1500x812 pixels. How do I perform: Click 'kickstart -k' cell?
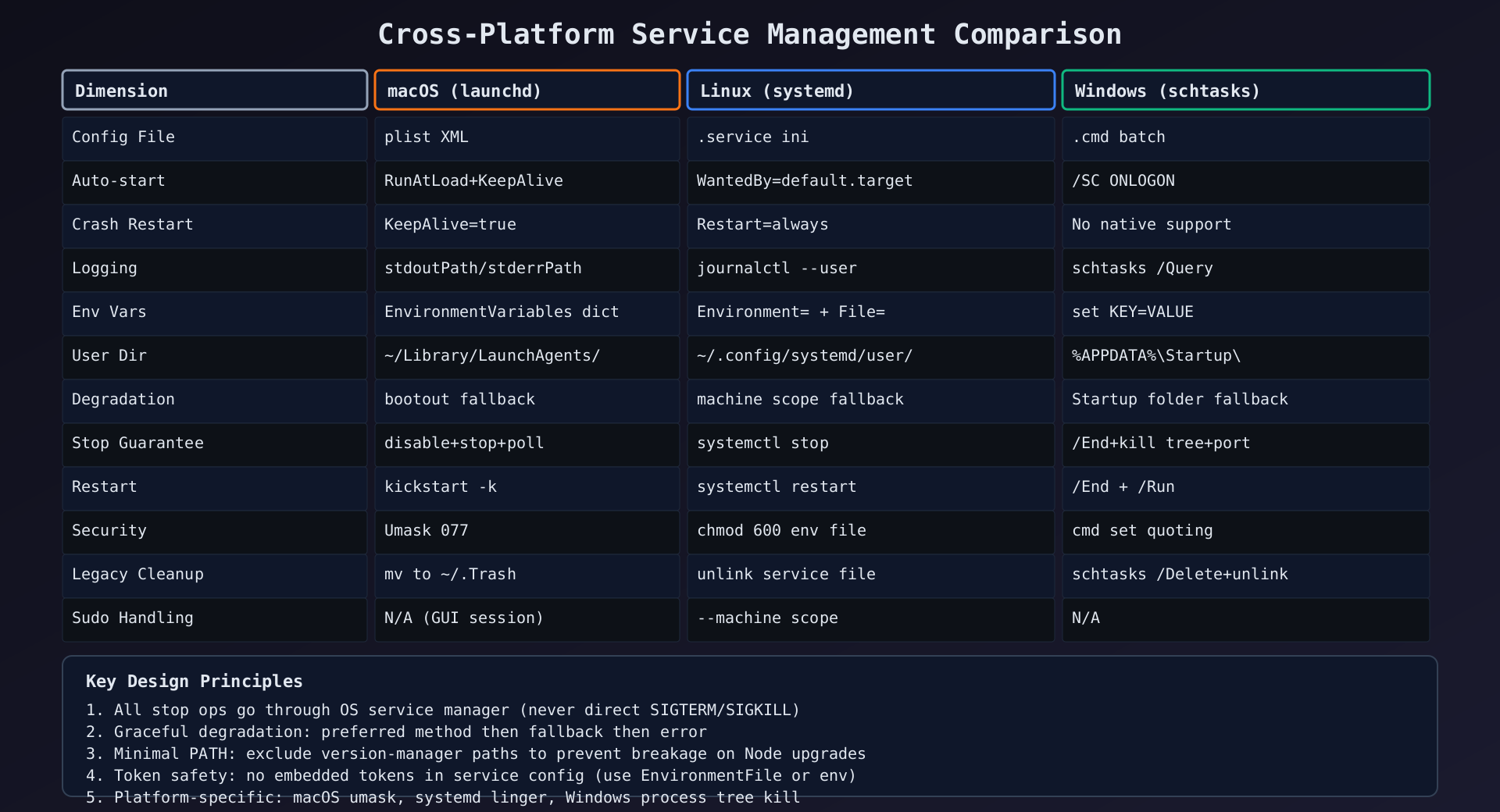[527, 489]
